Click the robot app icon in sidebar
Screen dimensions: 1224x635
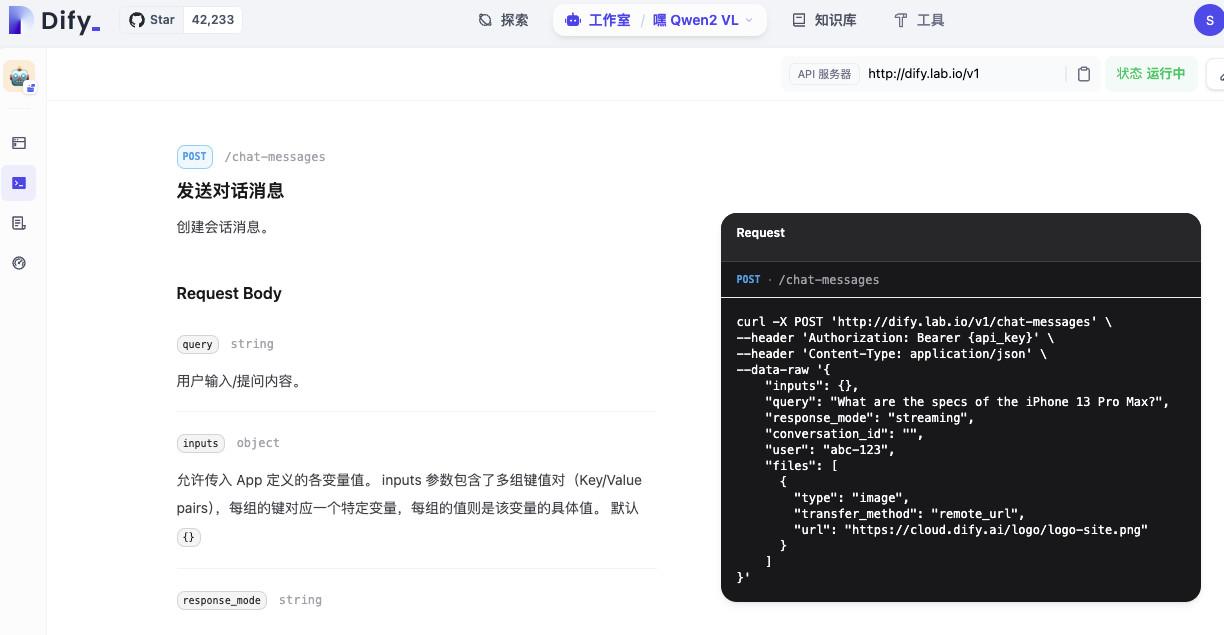19,77
